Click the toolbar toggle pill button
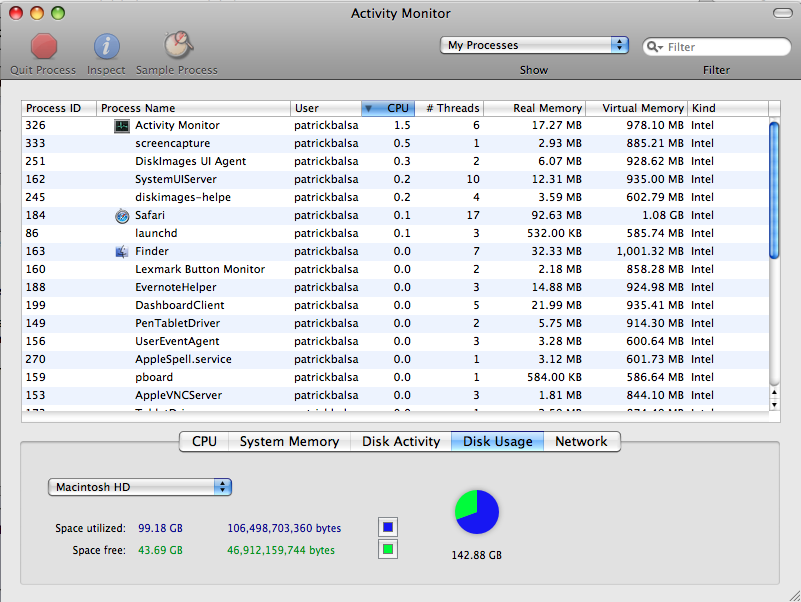 [783, 13]
